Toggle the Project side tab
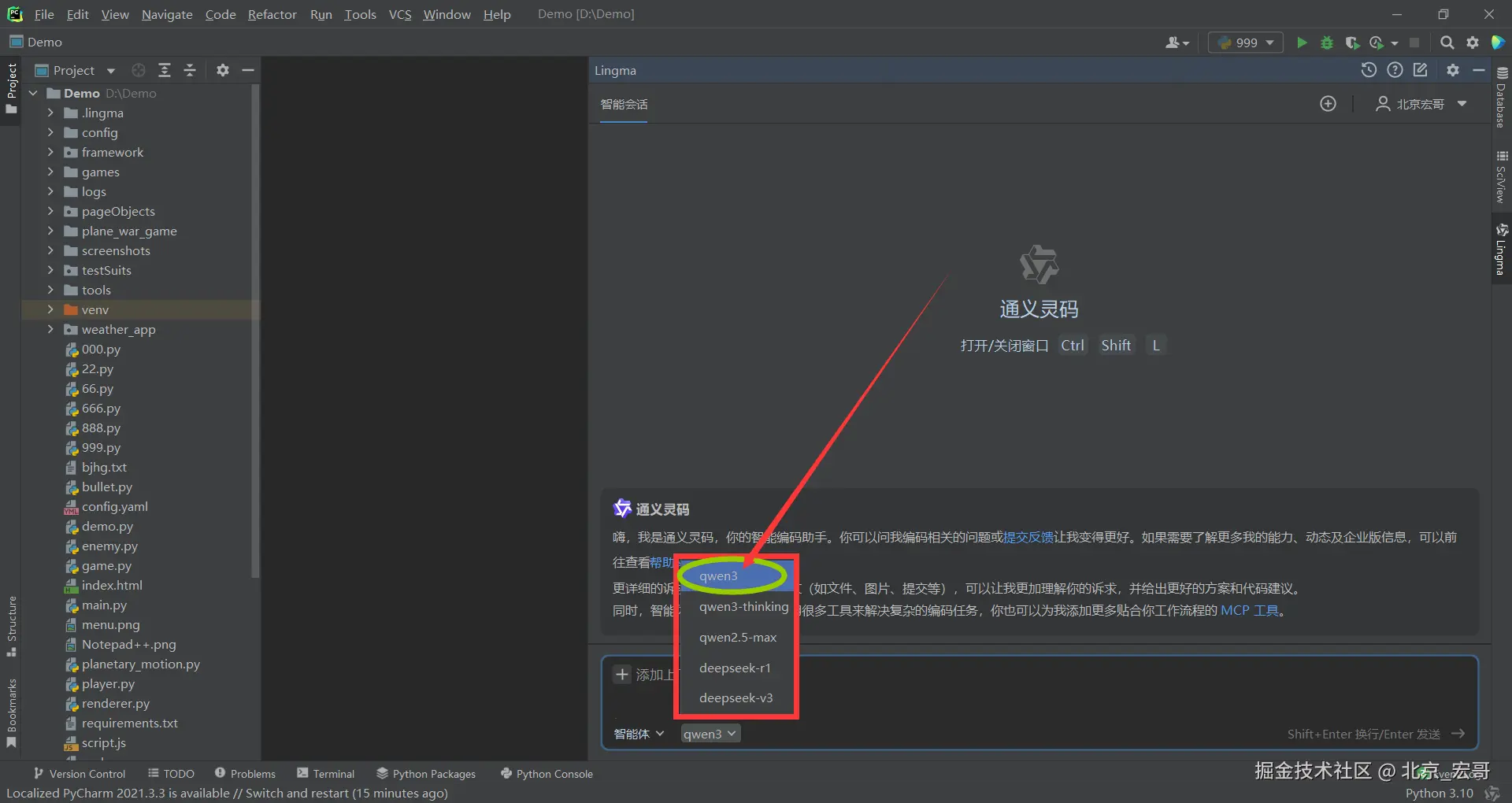1512x803 pixels. pos(11,88)
